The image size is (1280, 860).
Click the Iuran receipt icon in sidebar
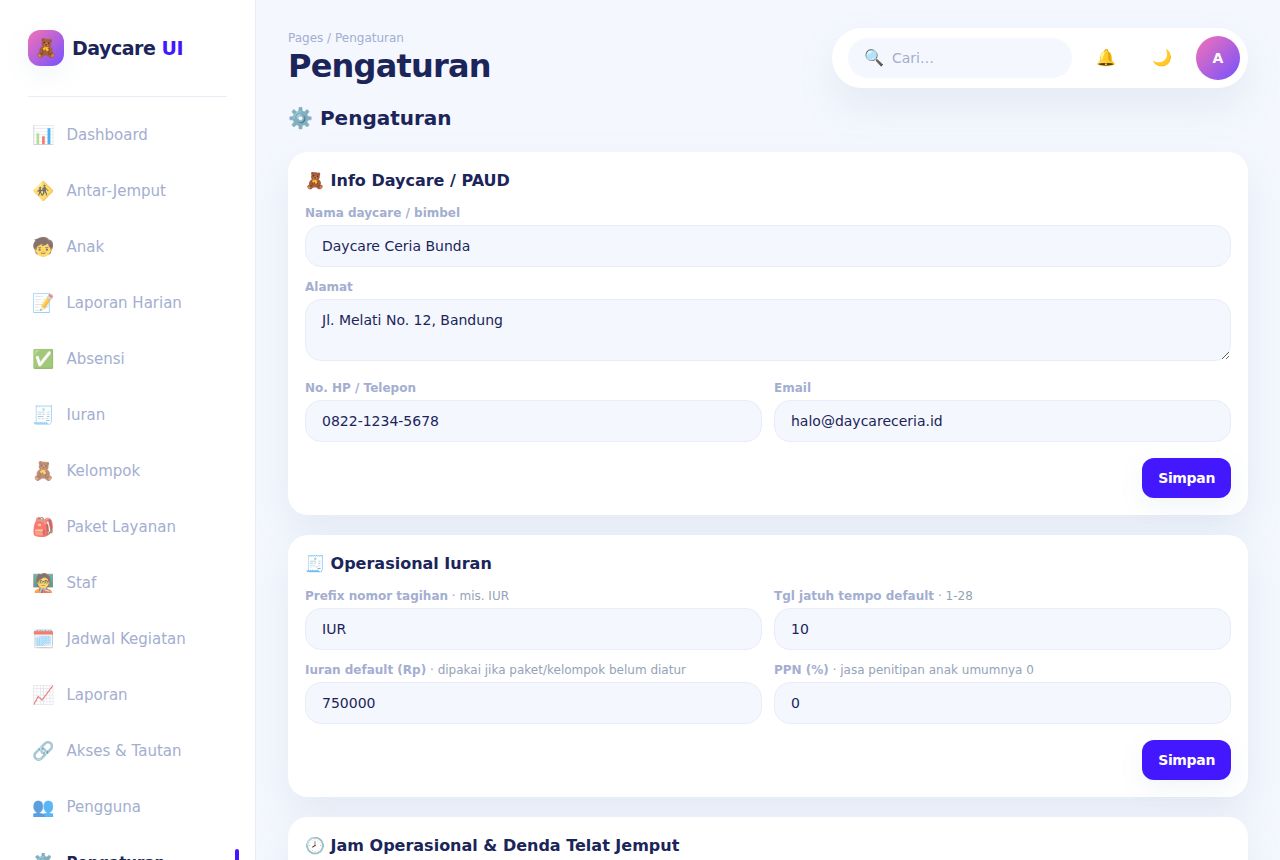click(43, 415)
